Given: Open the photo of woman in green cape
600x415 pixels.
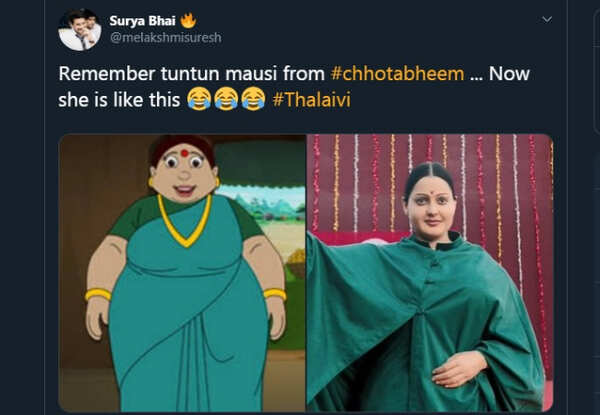Looking at the screenshot, I should click(x=430, y=273).
